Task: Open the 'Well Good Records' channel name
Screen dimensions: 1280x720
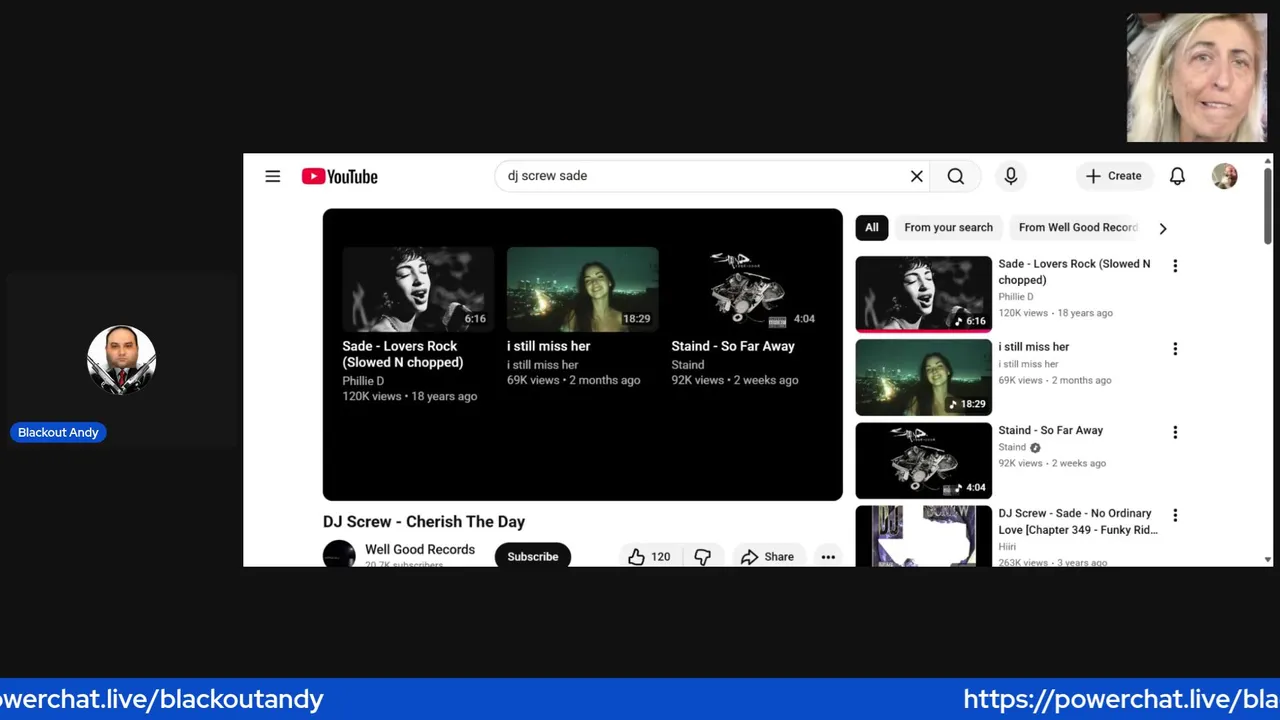Action: coord(420,549)
